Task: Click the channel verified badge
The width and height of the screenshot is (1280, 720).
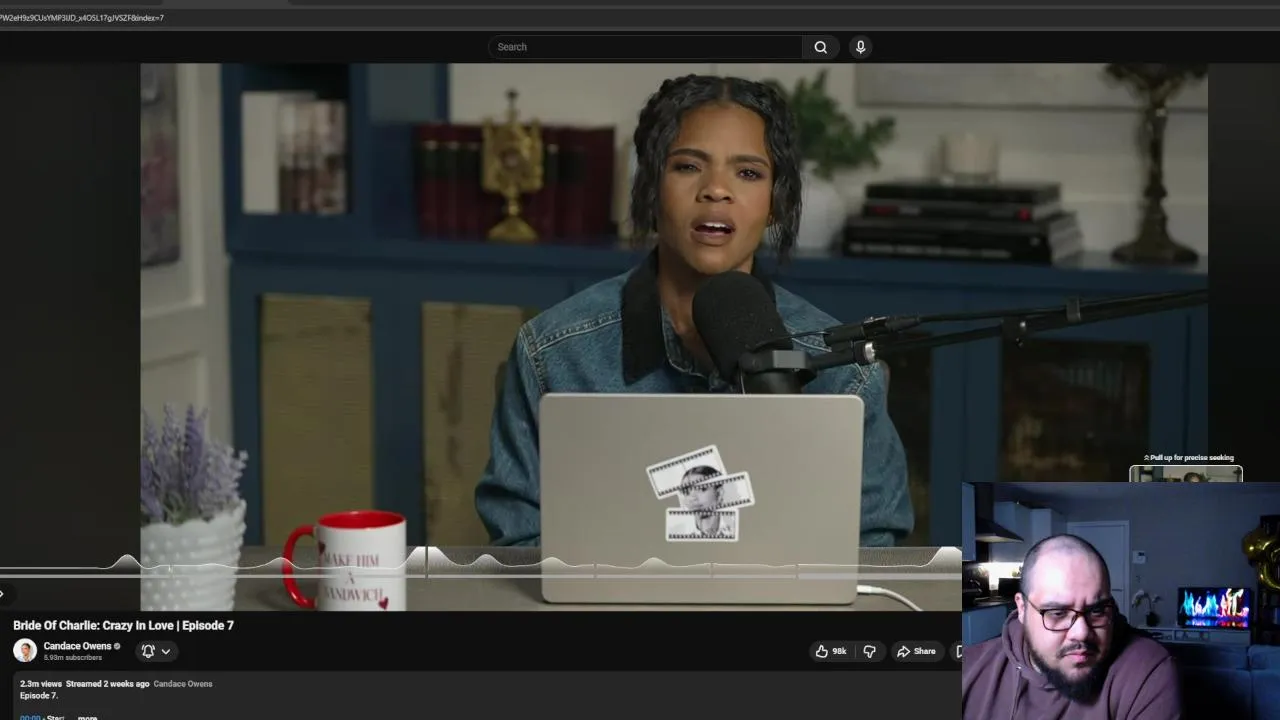Action: pyautogui.click(x=117, y=646)
